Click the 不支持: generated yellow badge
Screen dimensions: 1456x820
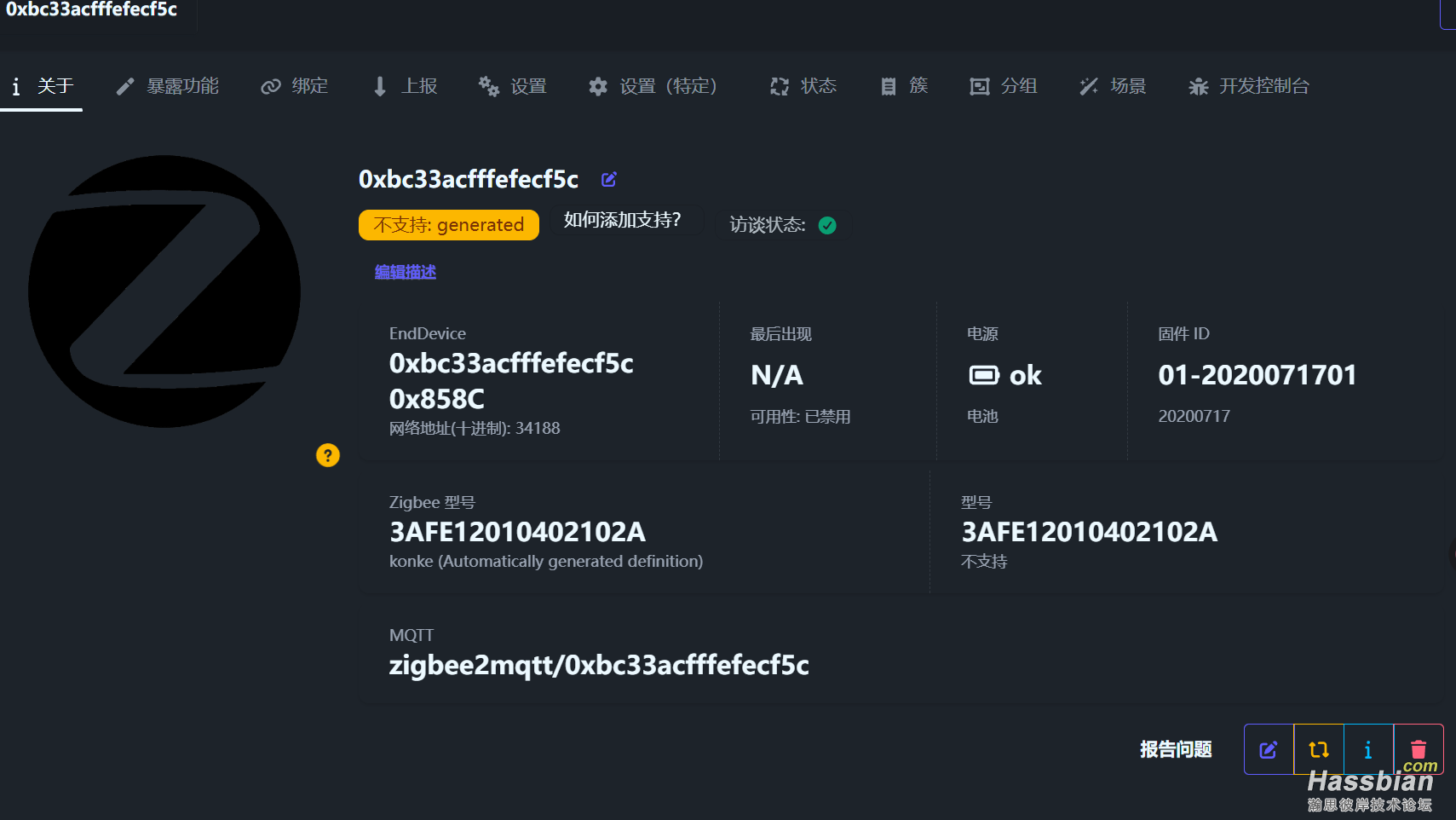click(x=449, y=225)
